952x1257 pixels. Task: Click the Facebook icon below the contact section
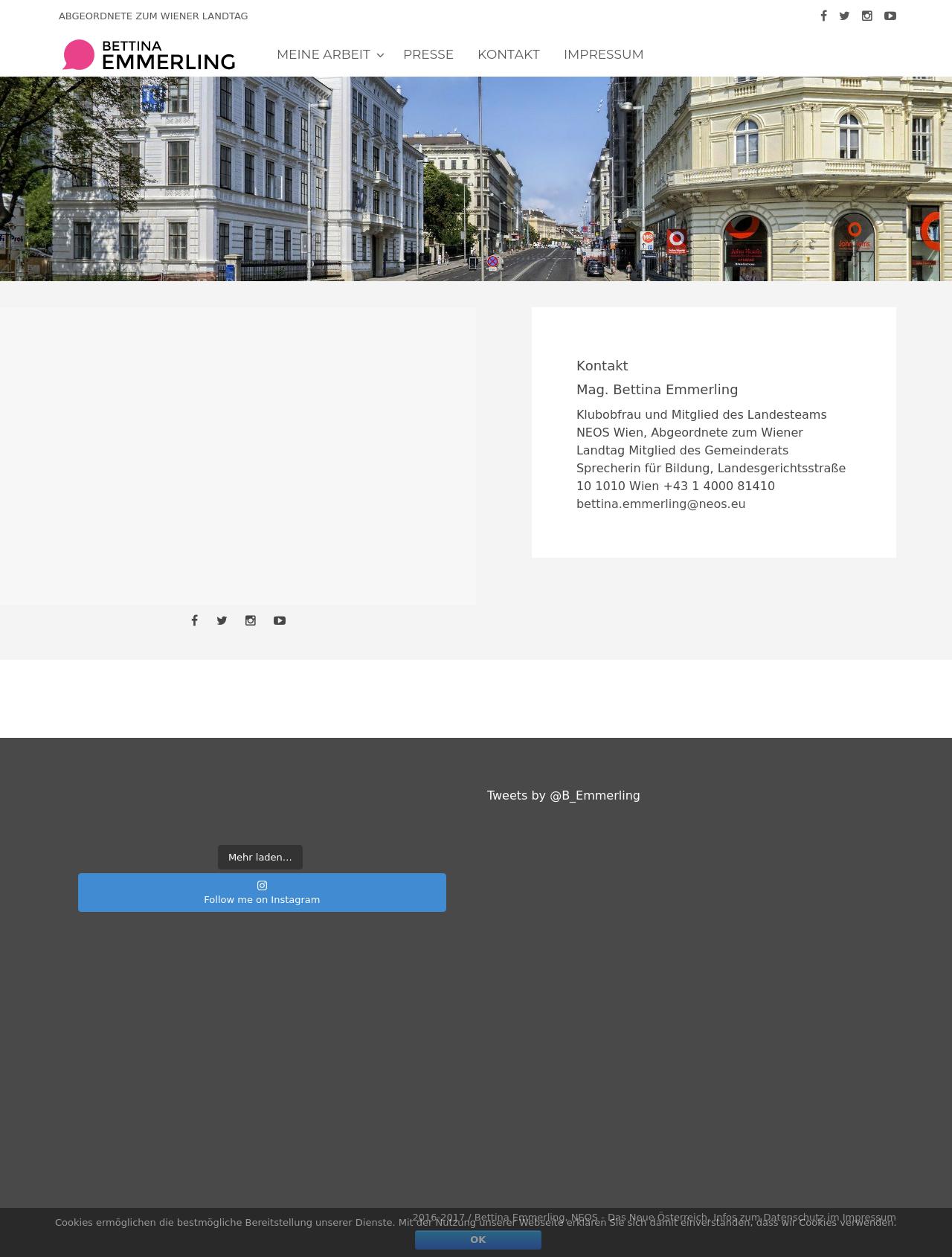tap(194, 620)
